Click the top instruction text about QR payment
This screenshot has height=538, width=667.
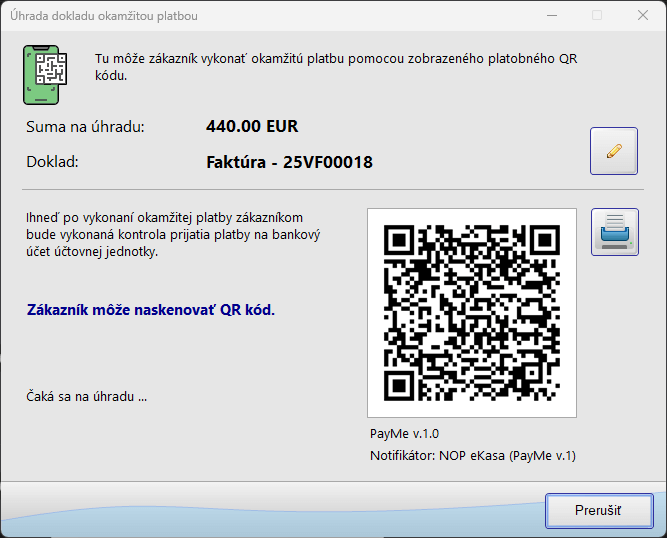[x=335, y=67]
